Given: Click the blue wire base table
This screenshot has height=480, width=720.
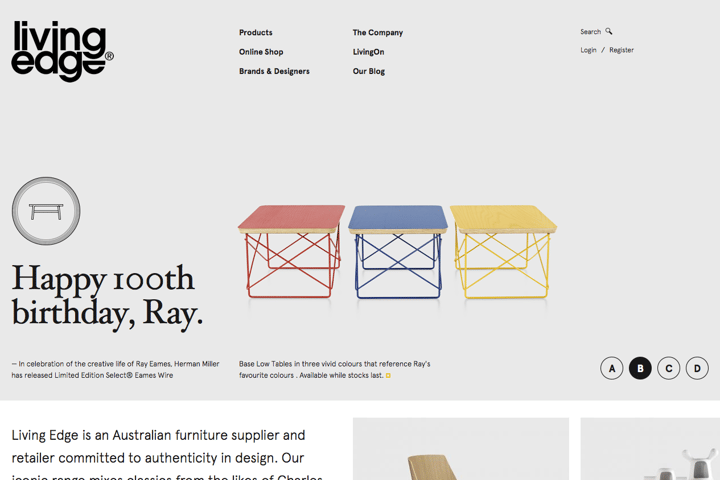Looking at the screenshot, I should [398, 252].
